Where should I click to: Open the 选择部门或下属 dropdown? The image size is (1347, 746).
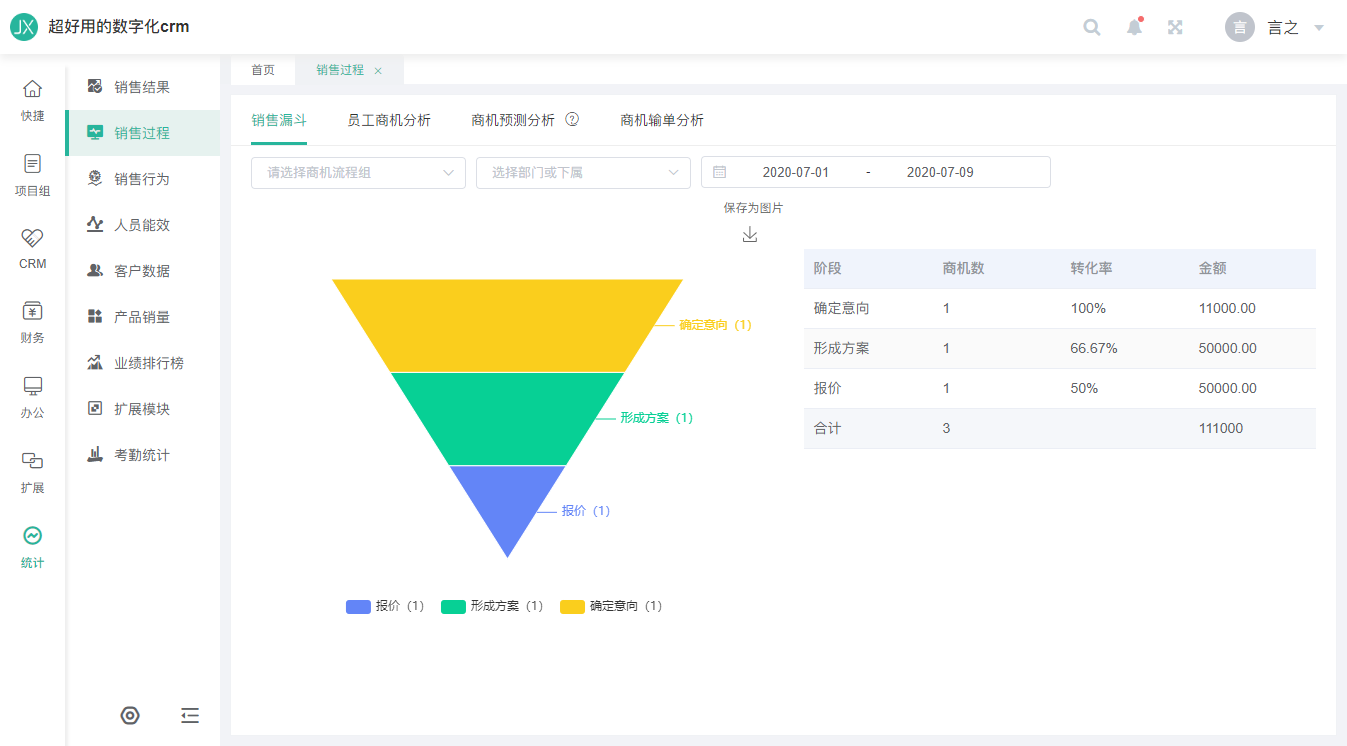(584, 172)
